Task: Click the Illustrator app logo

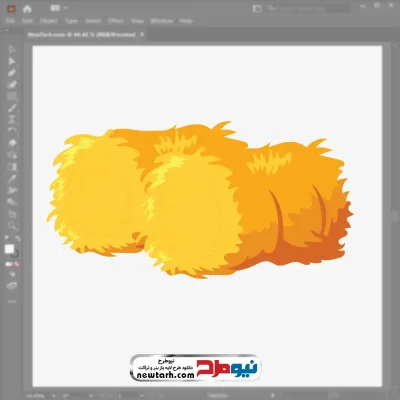Action: [11, 9]
